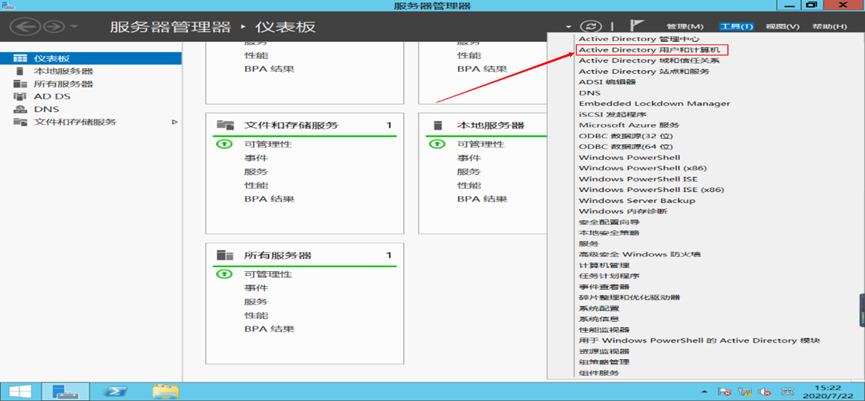Refresh the Server Manager dashboard
865x401 pixels.
[x=590, y=26]
